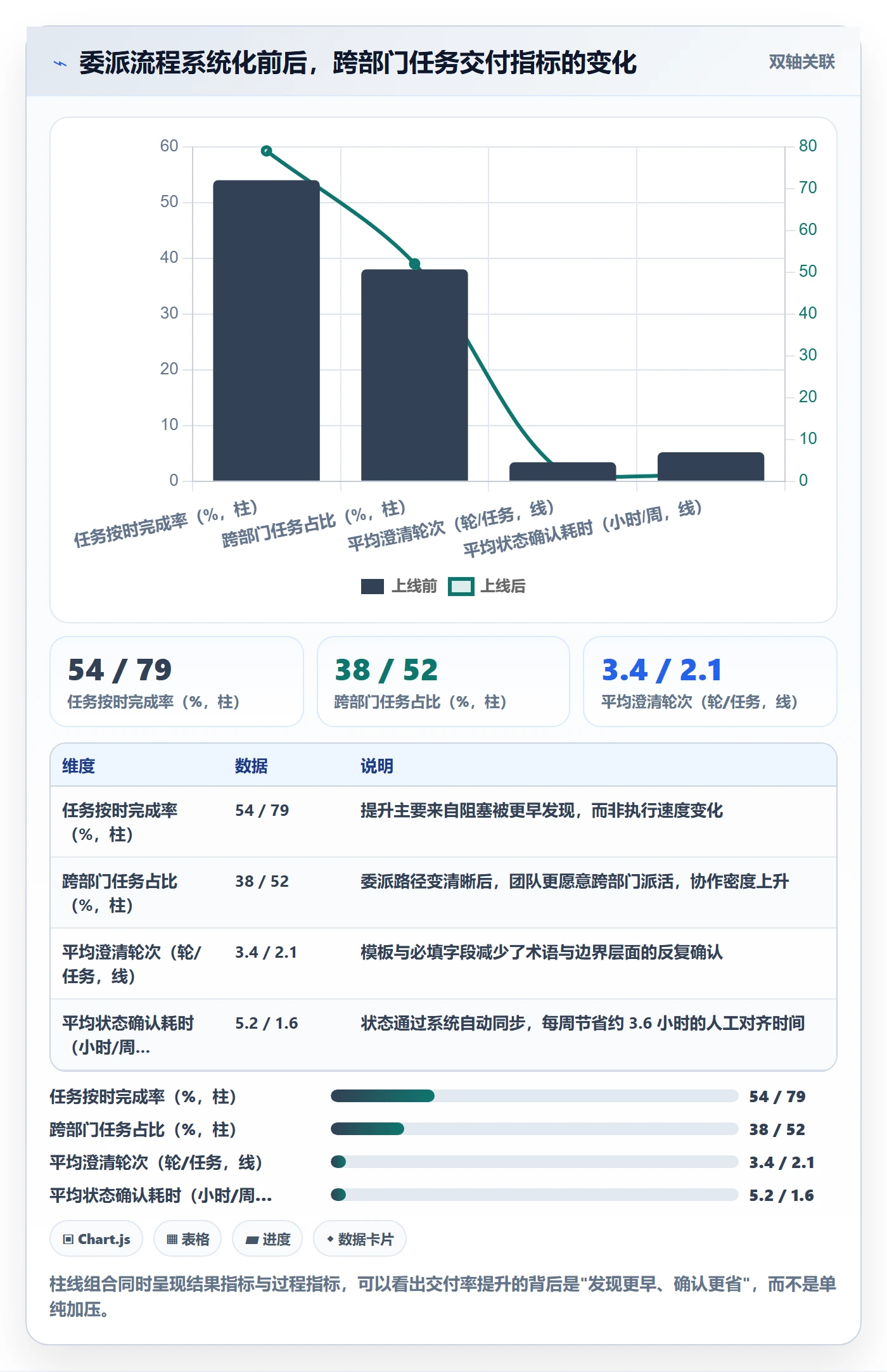
Task: Click the 维度 column header
Action: click(x=79, y=766)
